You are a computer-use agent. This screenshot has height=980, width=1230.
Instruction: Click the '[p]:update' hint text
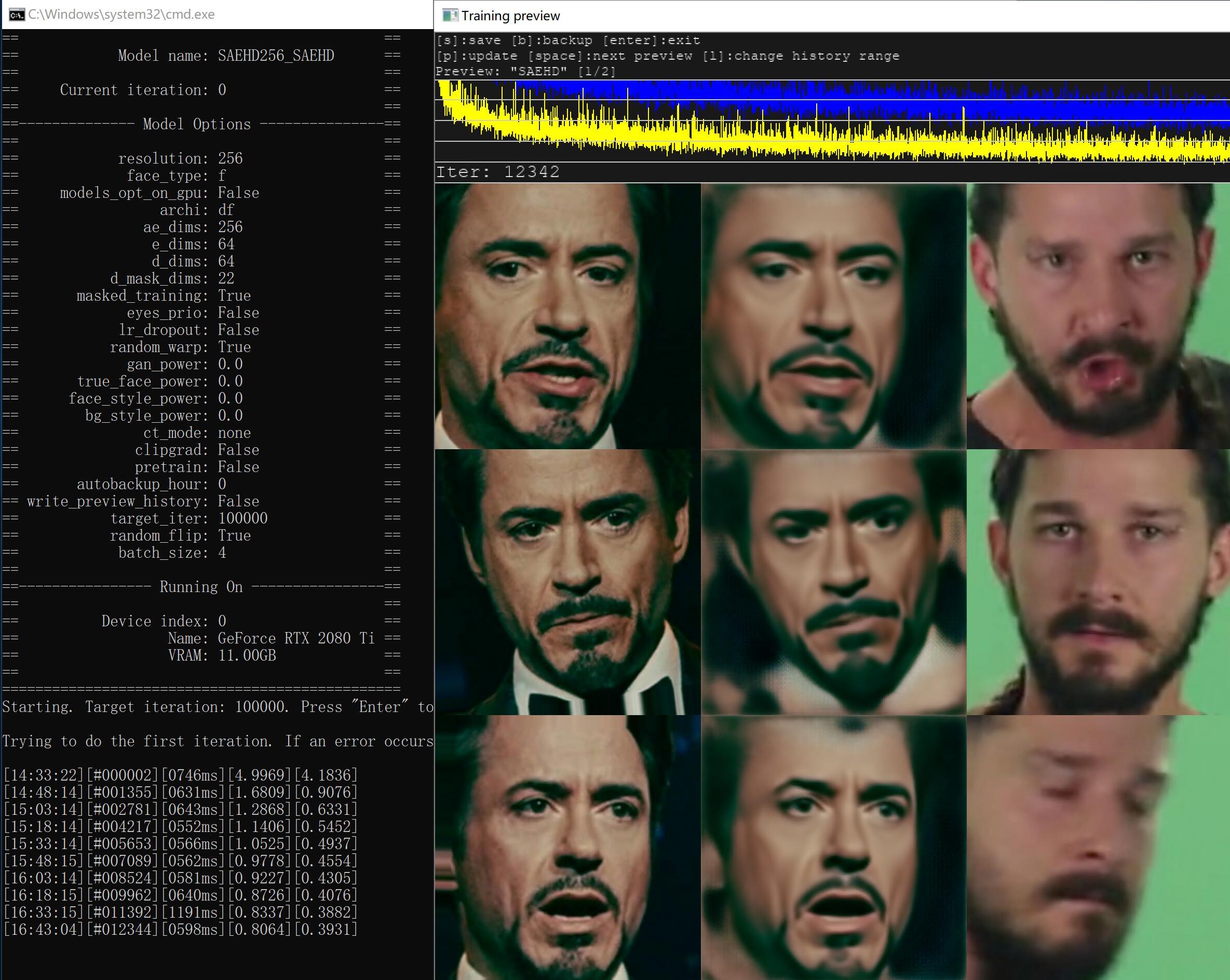(477, 56)
